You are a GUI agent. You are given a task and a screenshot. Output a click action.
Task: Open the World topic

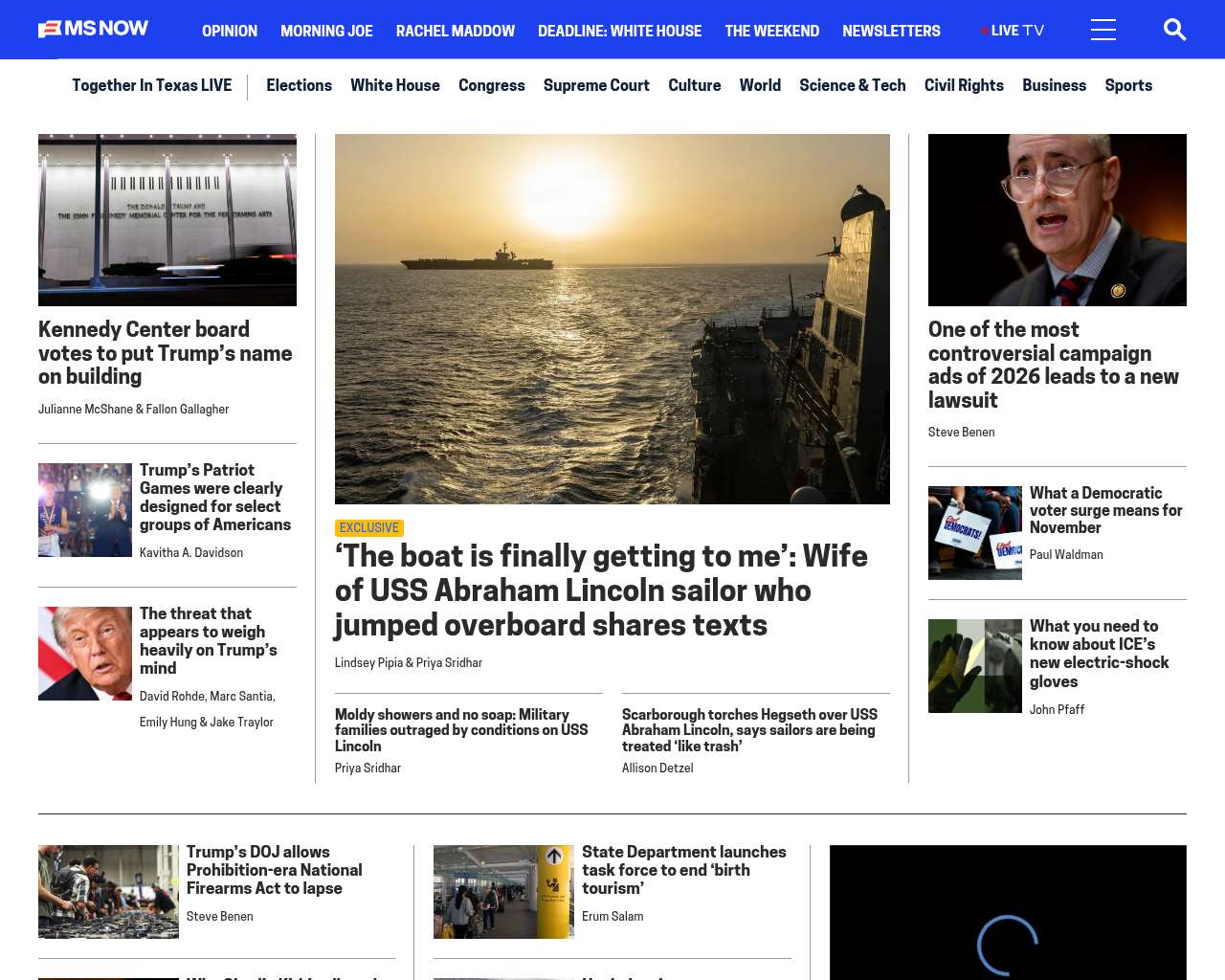click(760, 85)
